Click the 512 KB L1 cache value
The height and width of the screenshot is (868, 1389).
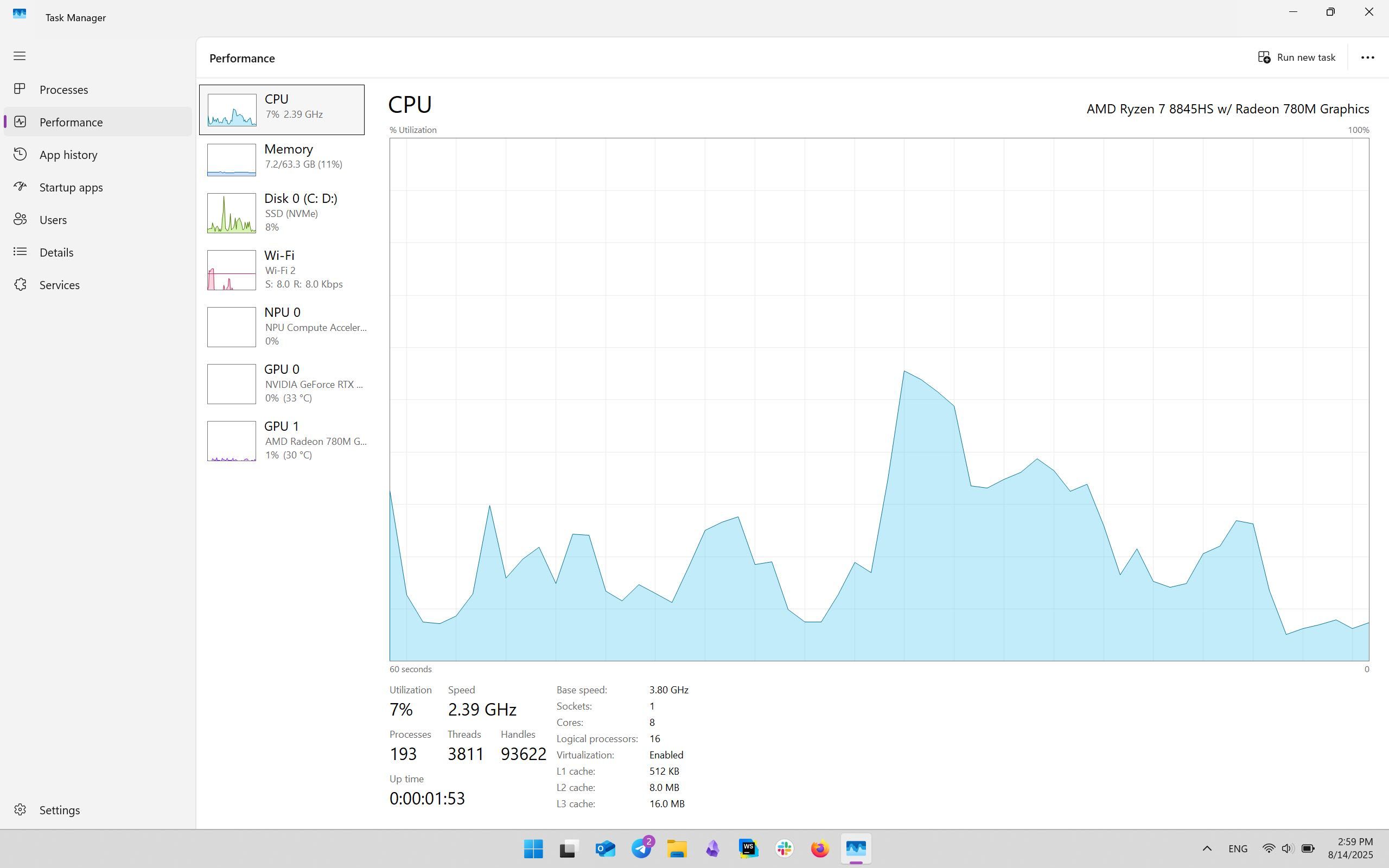[664, 771]
